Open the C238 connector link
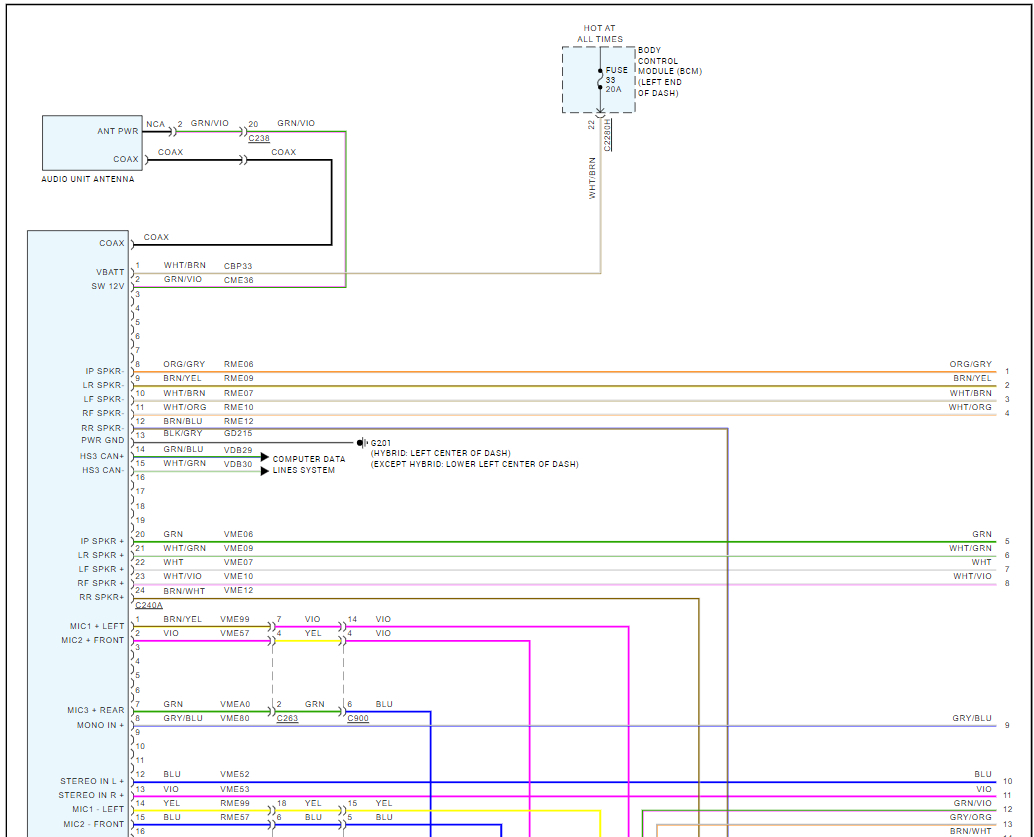The height and width of the screenshot is (837, 1034). click(259, 138)
